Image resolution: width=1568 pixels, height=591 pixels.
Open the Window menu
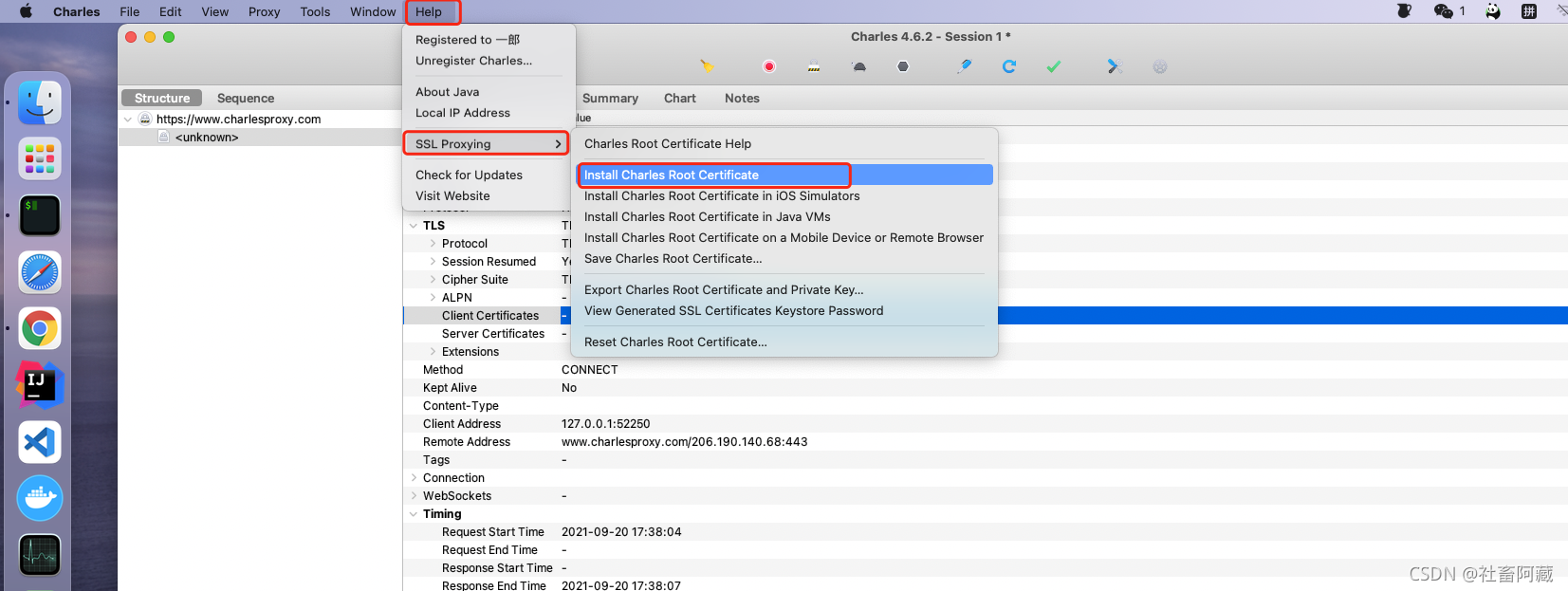click(x=373, y=11)
